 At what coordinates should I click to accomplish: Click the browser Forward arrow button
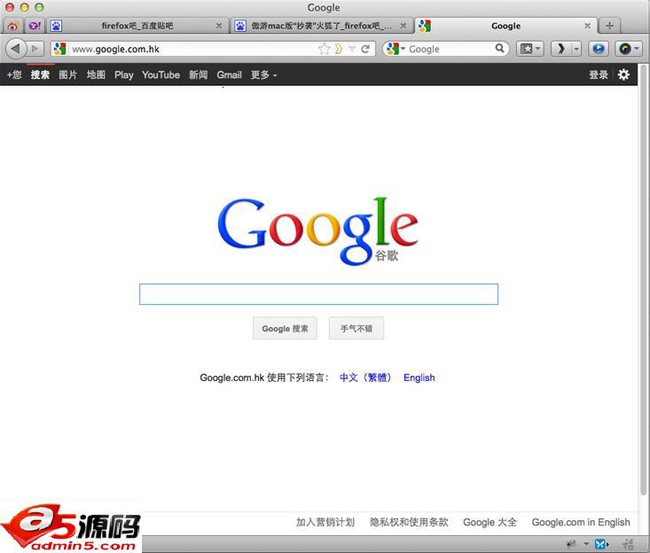tap(36, 49)
